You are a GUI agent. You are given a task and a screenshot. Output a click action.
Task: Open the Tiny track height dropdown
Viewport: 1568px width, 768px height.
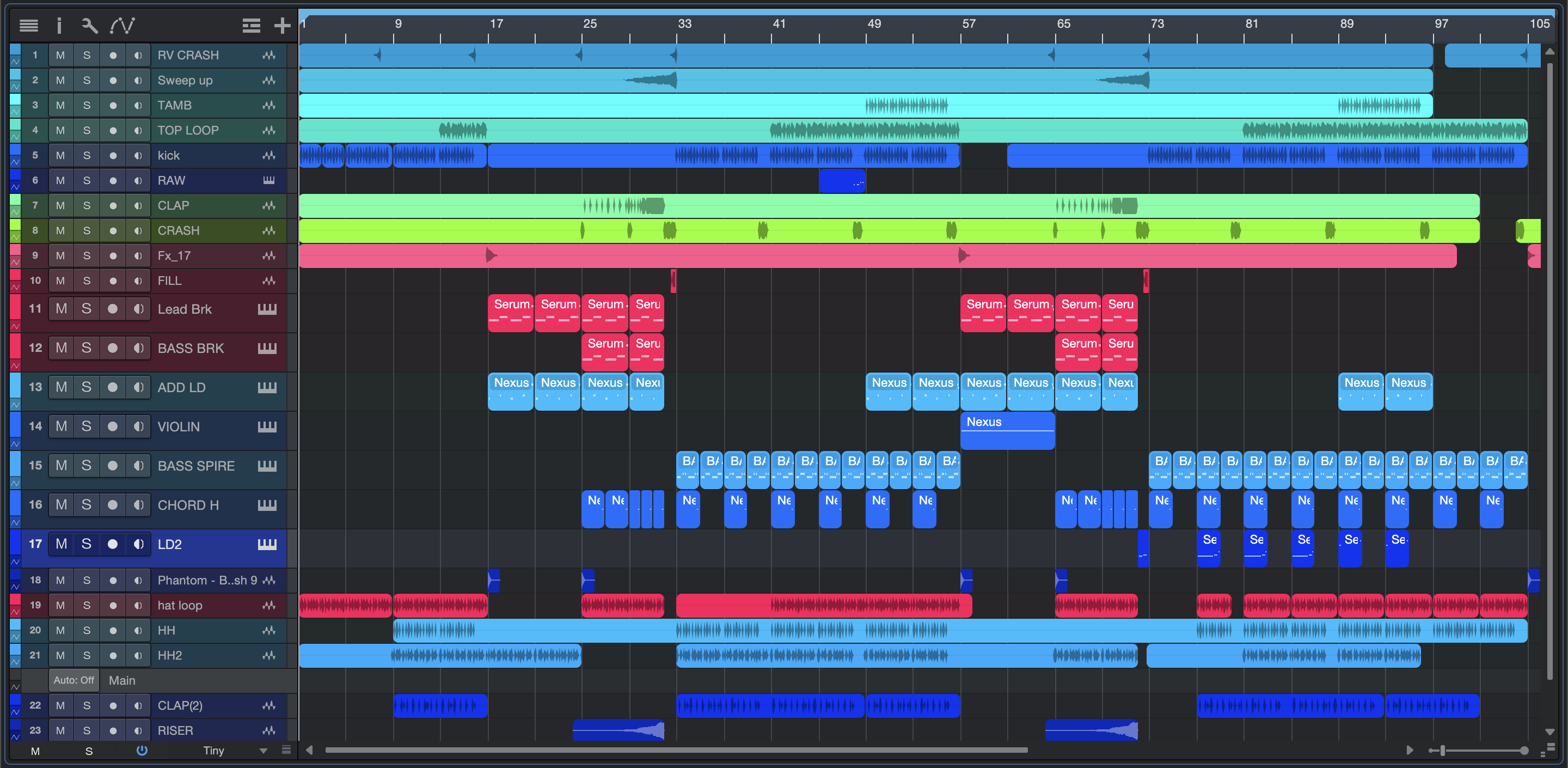[264, 751]
